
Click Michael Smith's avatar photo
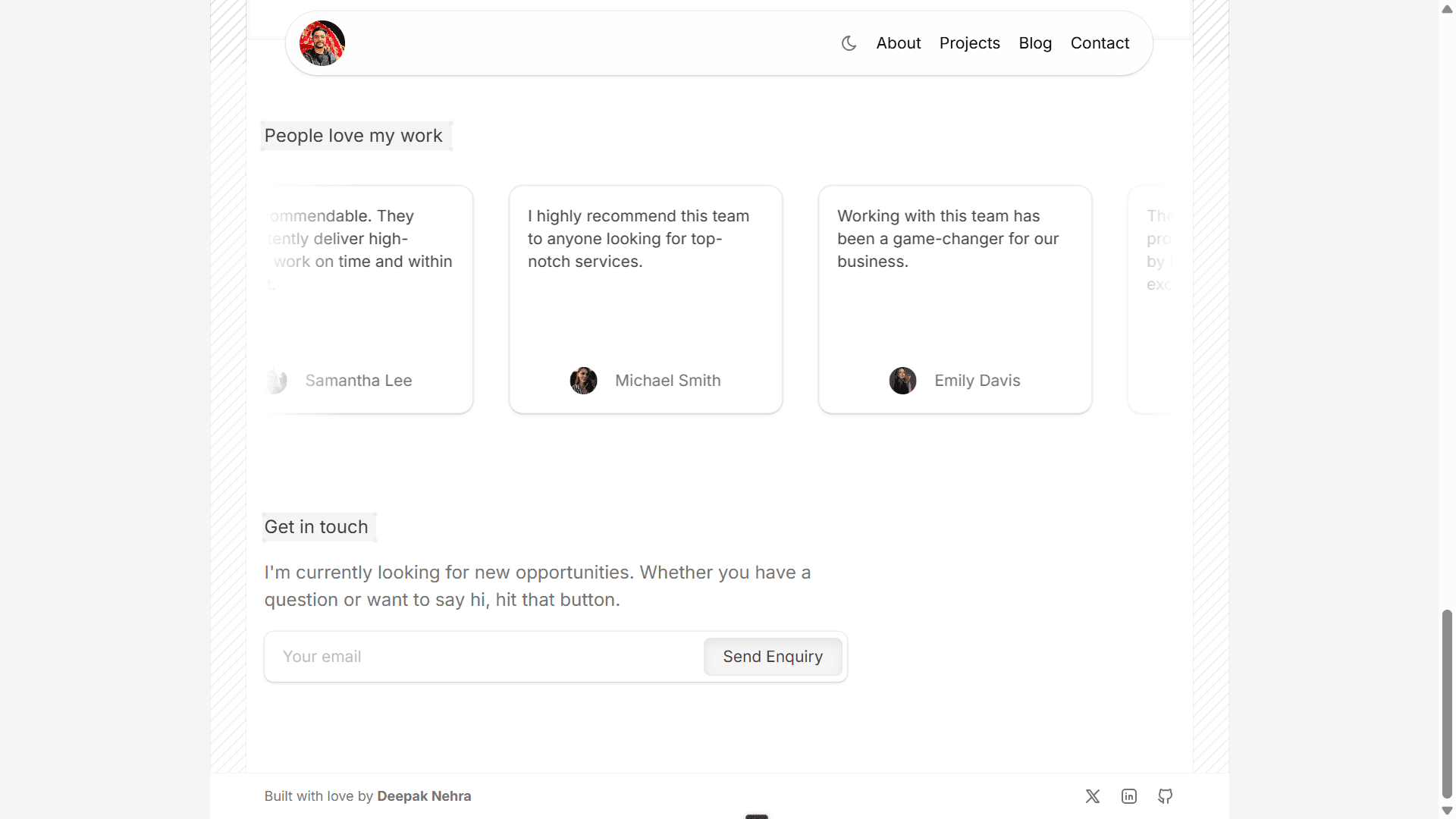point(583,381)
